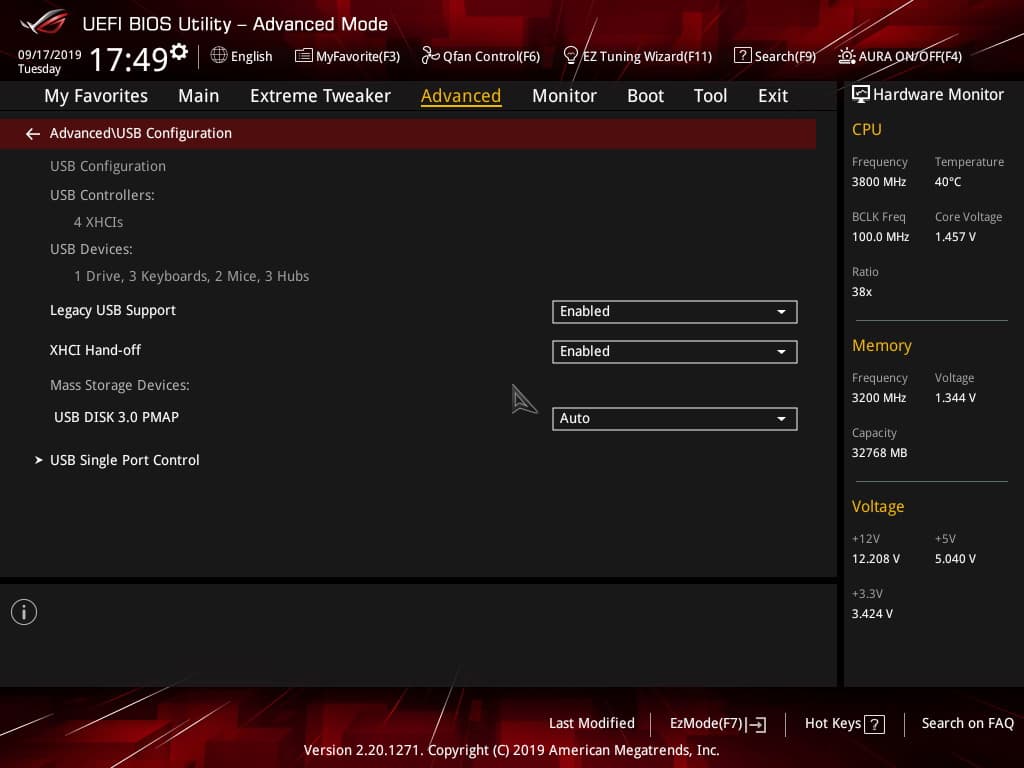This screenshot has width=1024, height=768.
Task: Click the XHCI Hand-off dropdown arrow
Action: click(781, 352)
